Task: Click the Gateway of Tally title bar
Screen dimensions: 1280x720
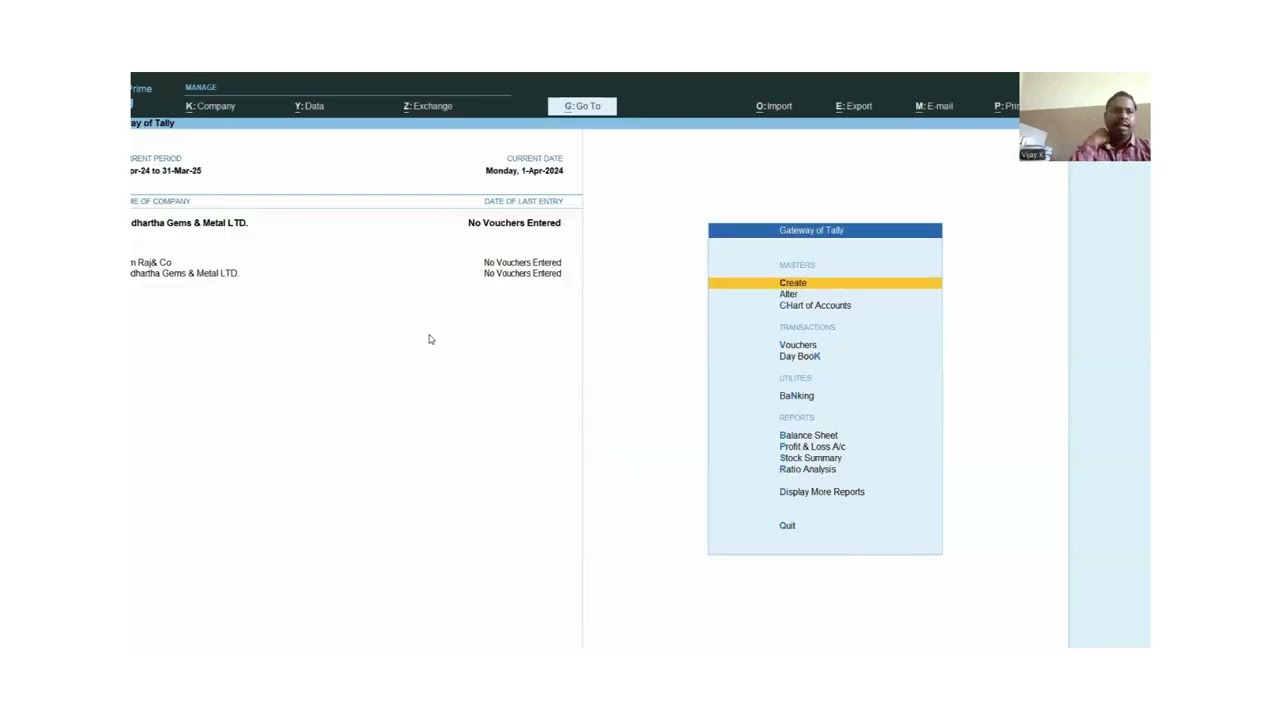Action: (x=825, y=231)
